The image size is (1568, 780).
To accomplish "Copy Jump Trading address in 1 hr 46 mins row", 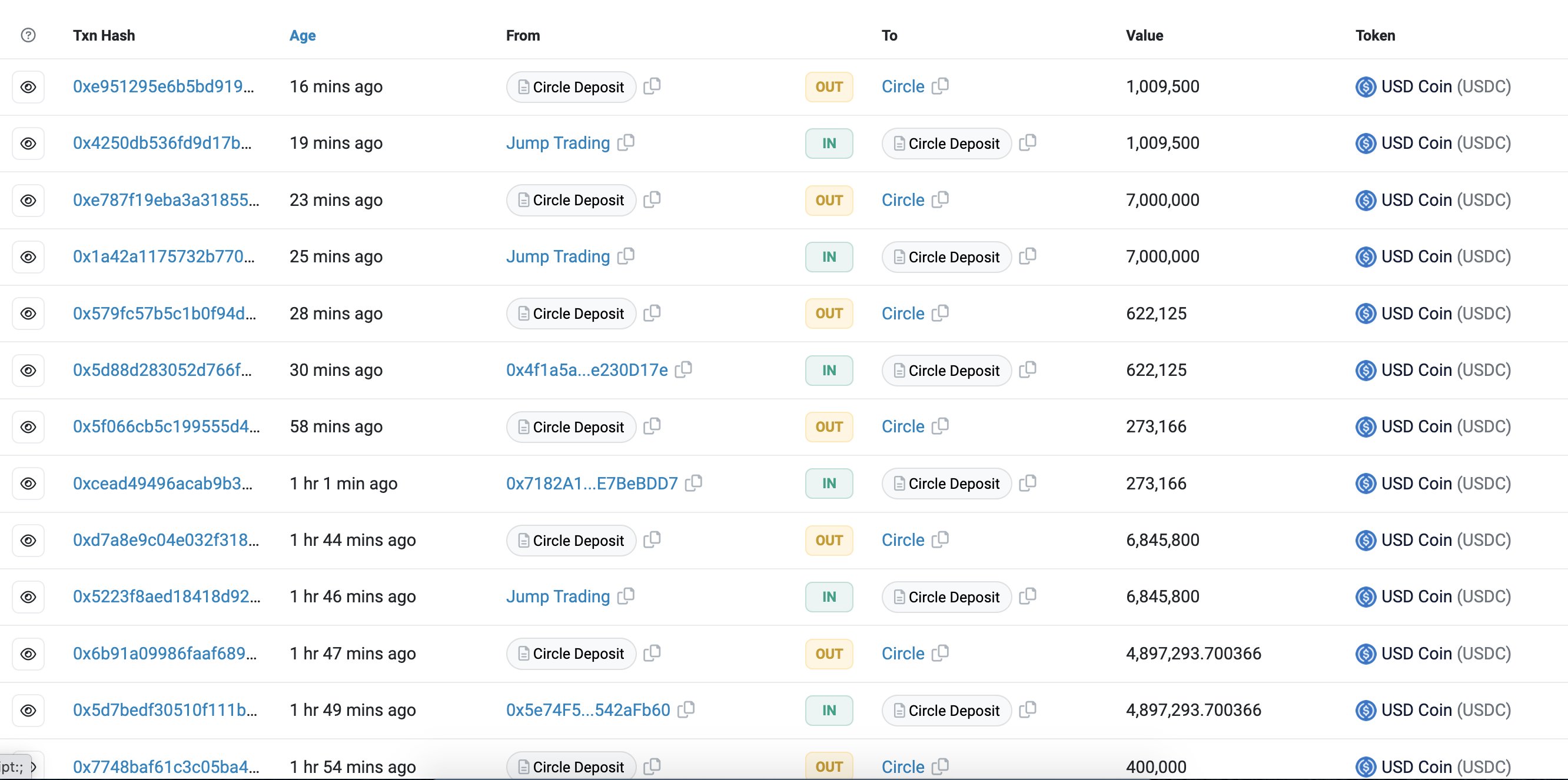I will point(626,596).
